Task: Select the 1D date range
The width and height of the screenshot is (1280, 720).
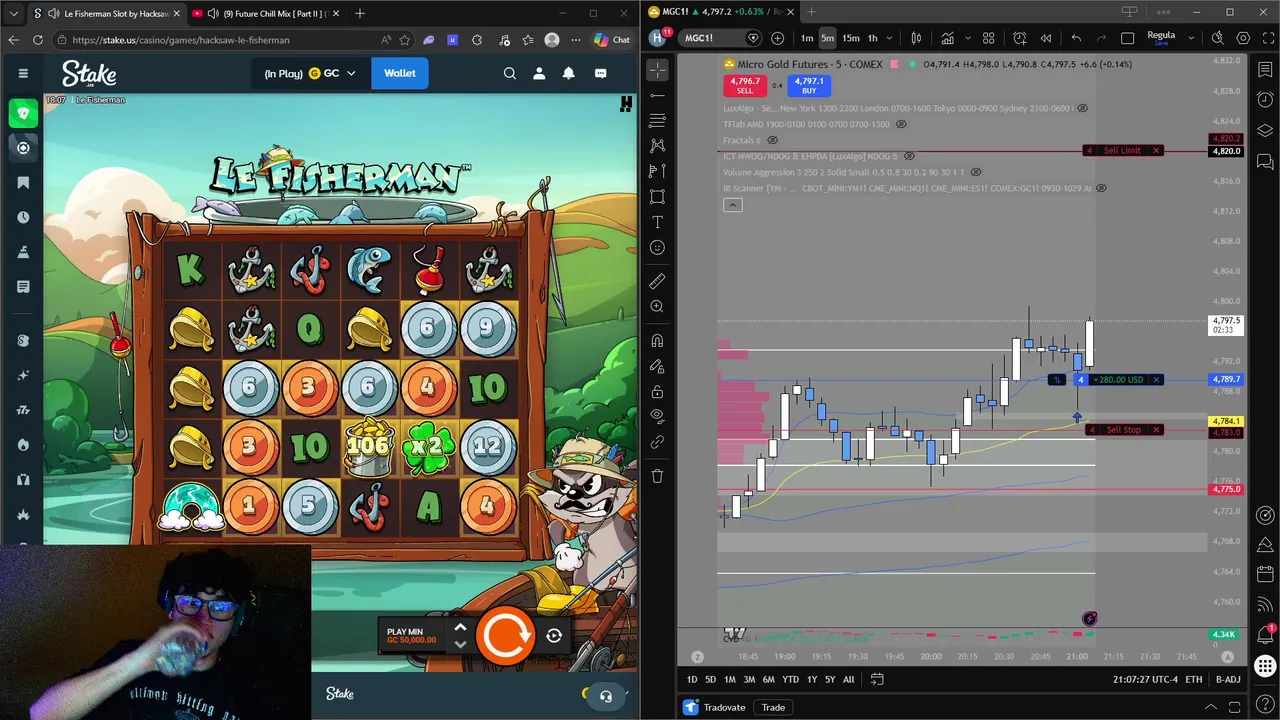Action: tap(692, 679)
